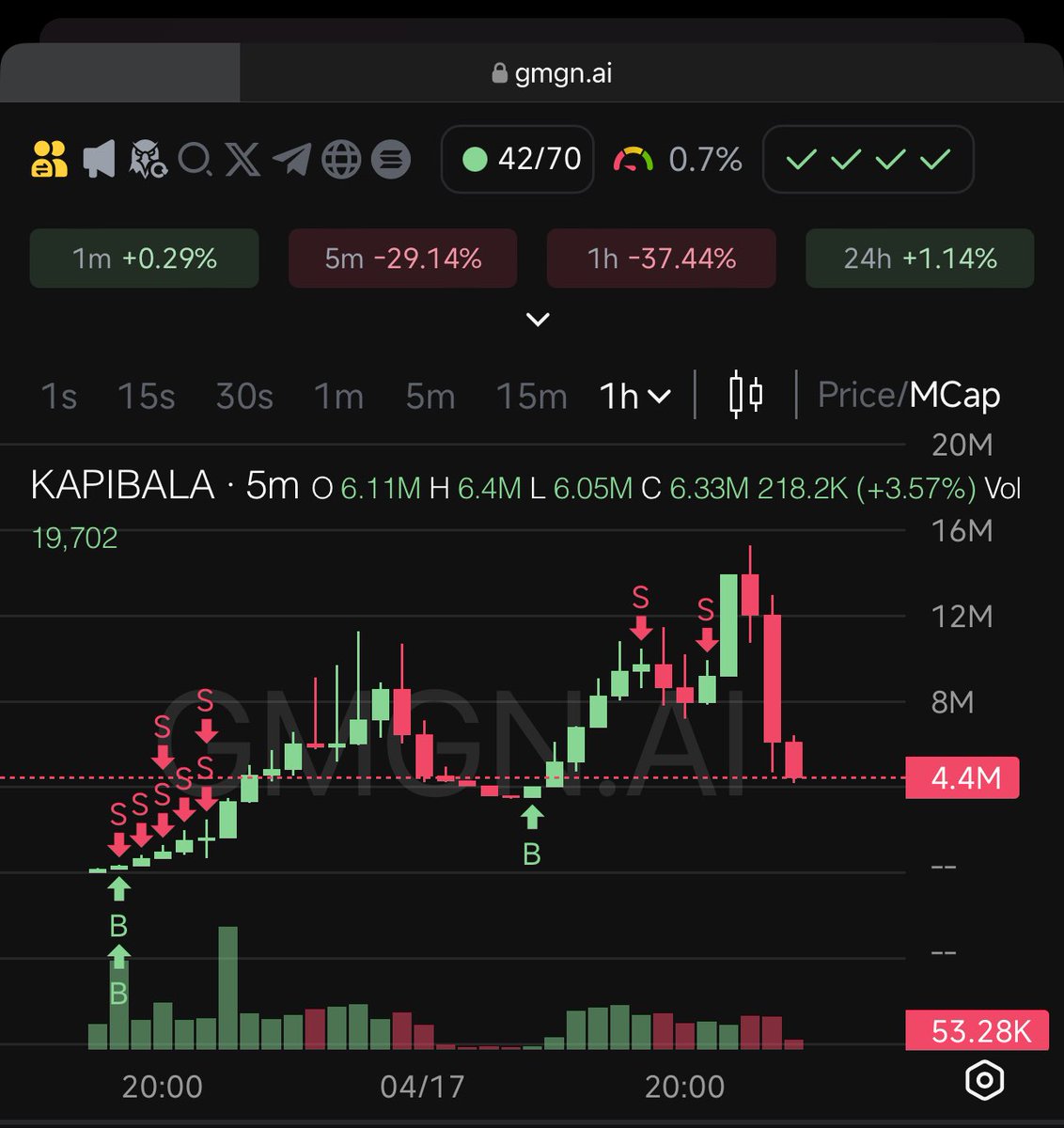Click the round stacked-lines Solana icon
The width and height of the screenshot is (1064, 1128).
coord(390,159)
